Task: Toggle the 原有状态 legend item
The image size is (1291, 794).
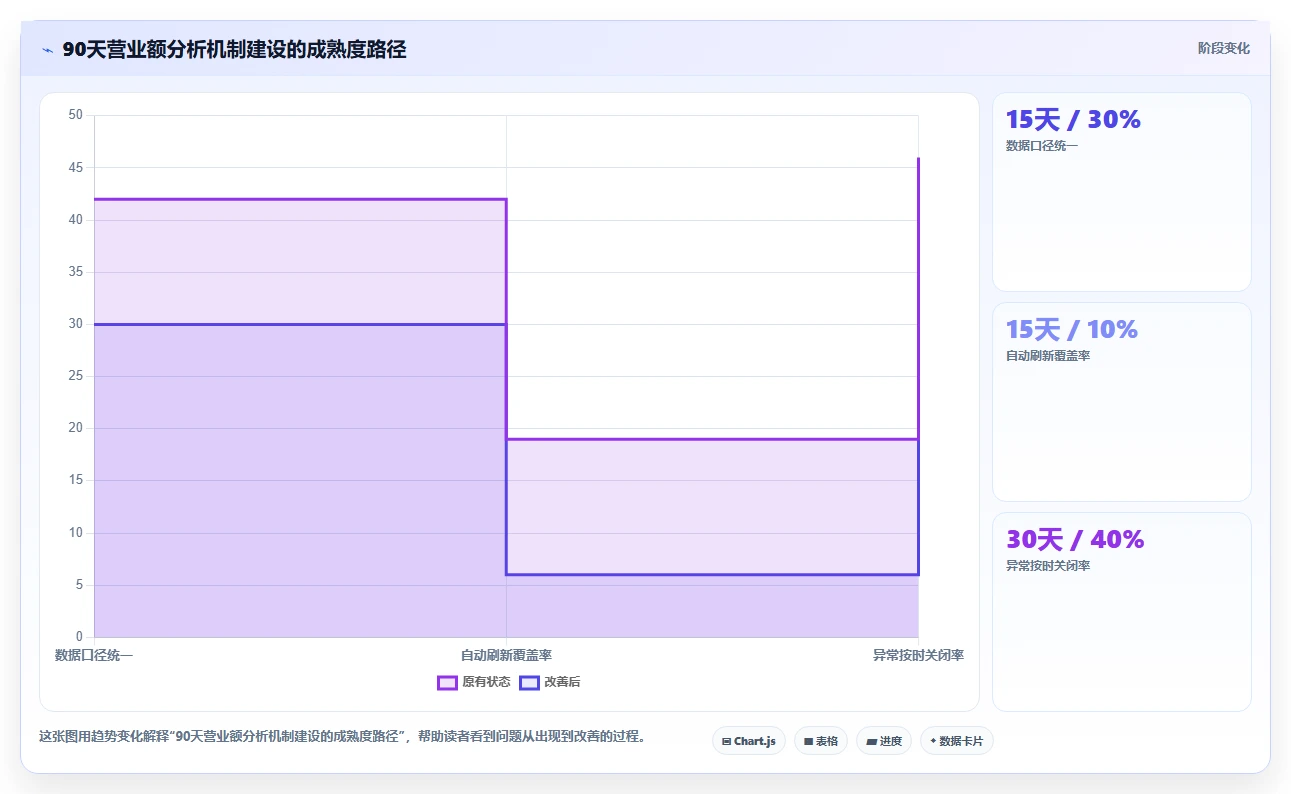Action: click(474, 682)
